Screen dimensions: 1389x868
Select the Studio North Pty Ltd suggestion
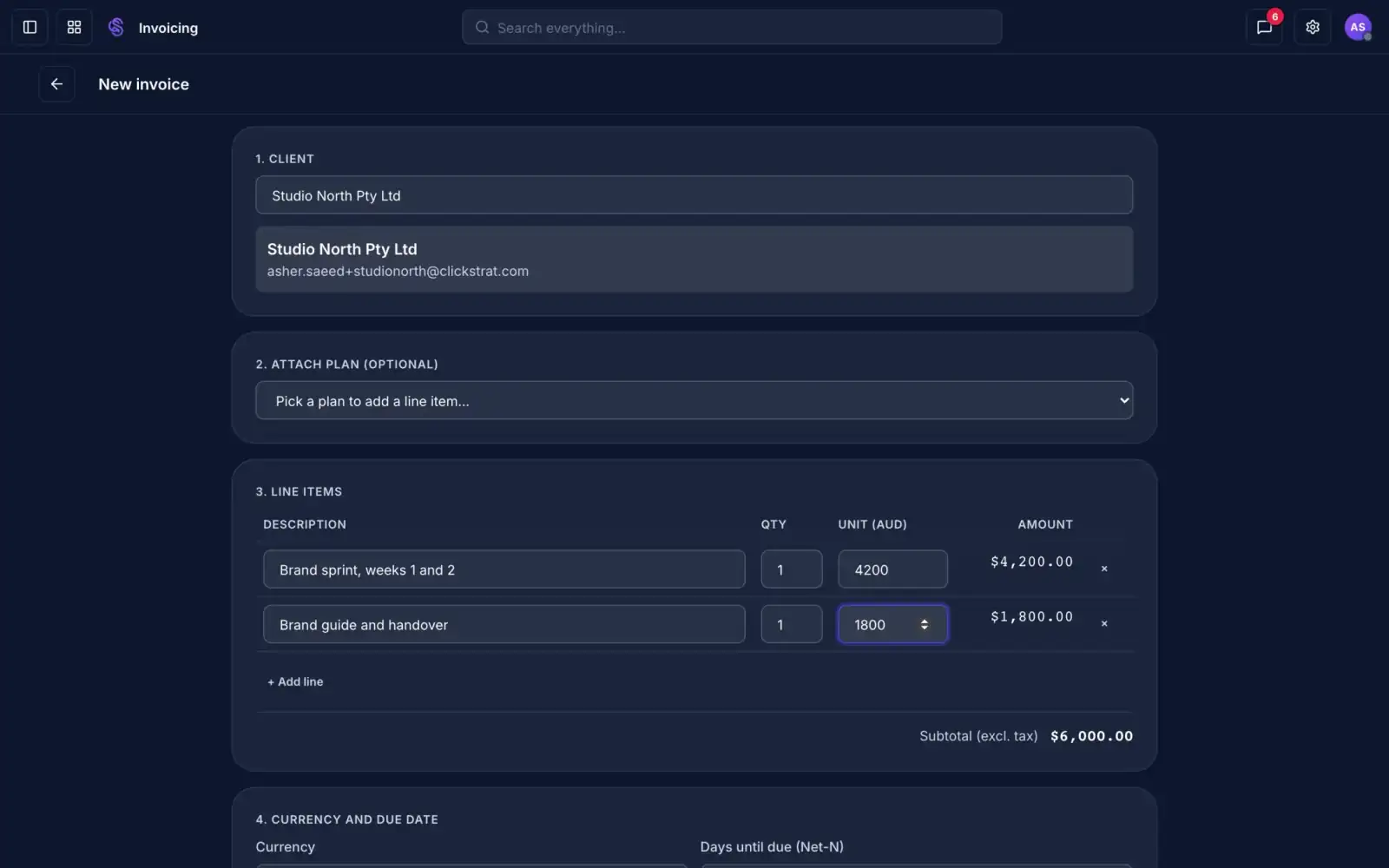point(694,260)
